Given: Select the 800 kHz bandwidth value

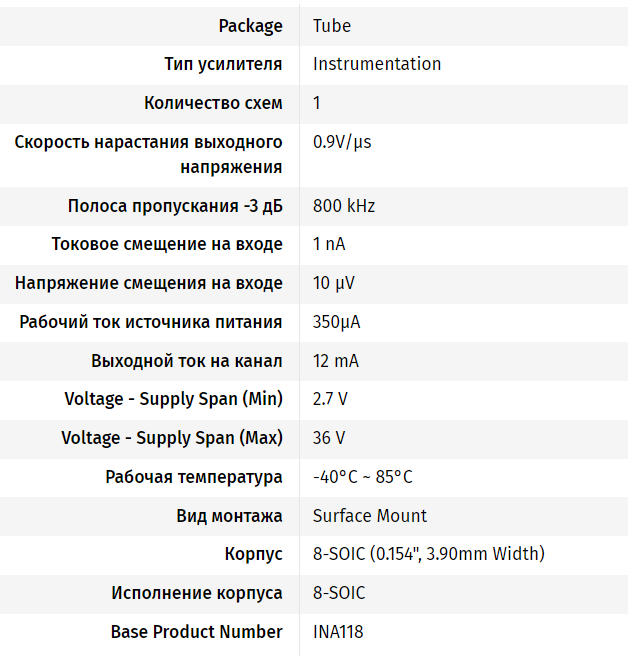Looking at the screenshot, I should click(x=343, y=206).
